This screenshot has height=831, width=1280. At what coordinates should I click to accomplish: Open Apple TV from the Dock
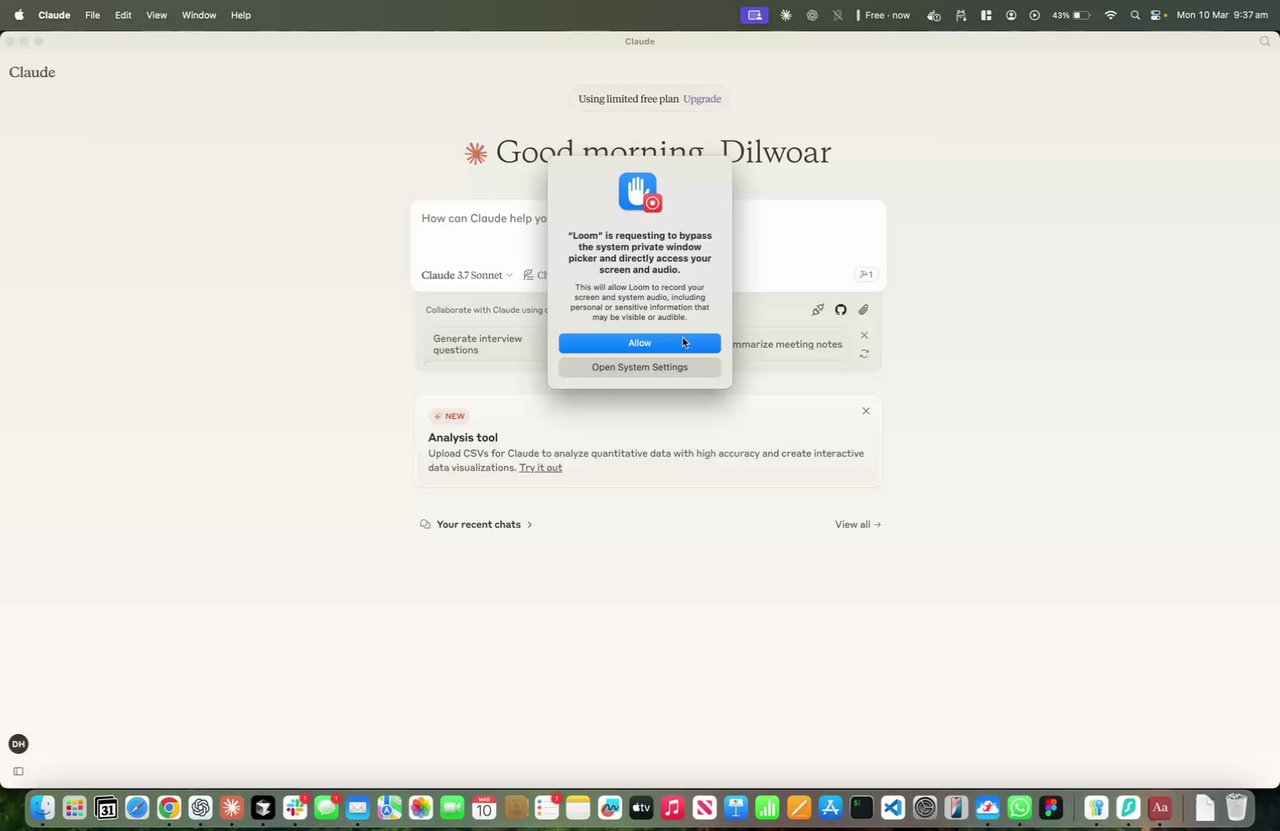(x=641, y=807)
